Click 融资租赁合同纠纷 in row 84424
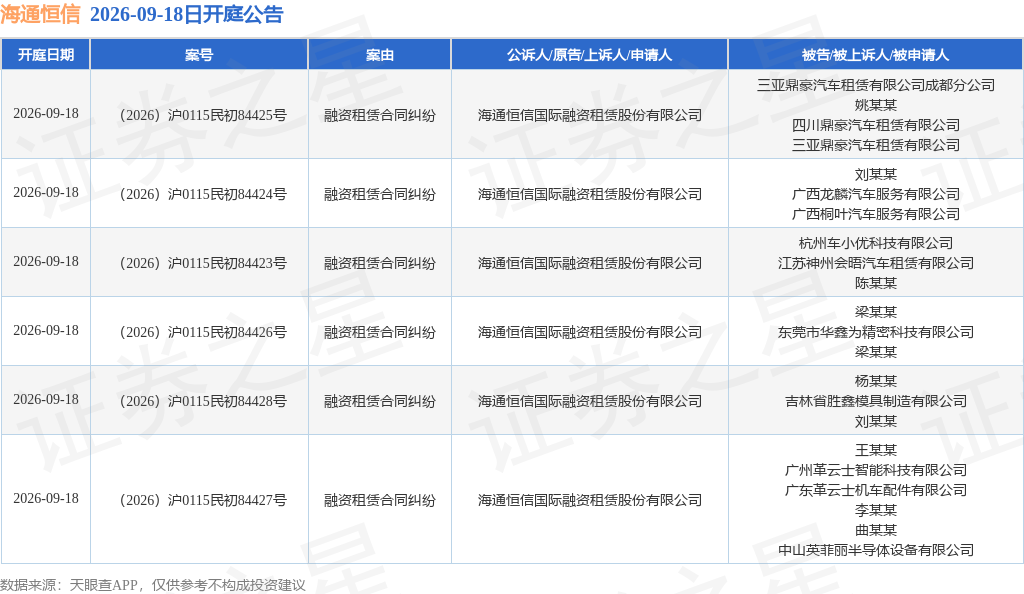The width and height of the screenshot is (1024, 594). click(379, 194)
